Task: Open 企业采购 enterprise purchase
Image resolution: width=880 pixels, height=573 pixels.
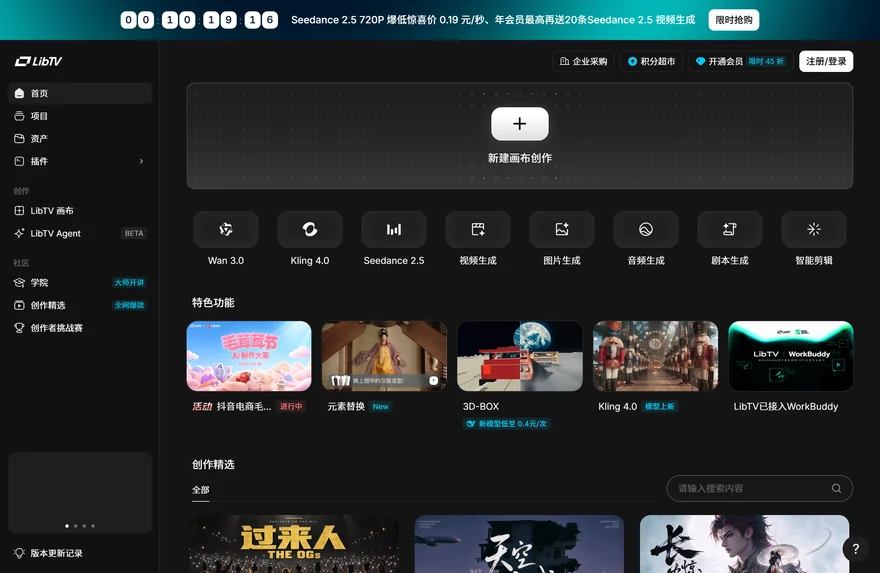Action: [584, 61]
